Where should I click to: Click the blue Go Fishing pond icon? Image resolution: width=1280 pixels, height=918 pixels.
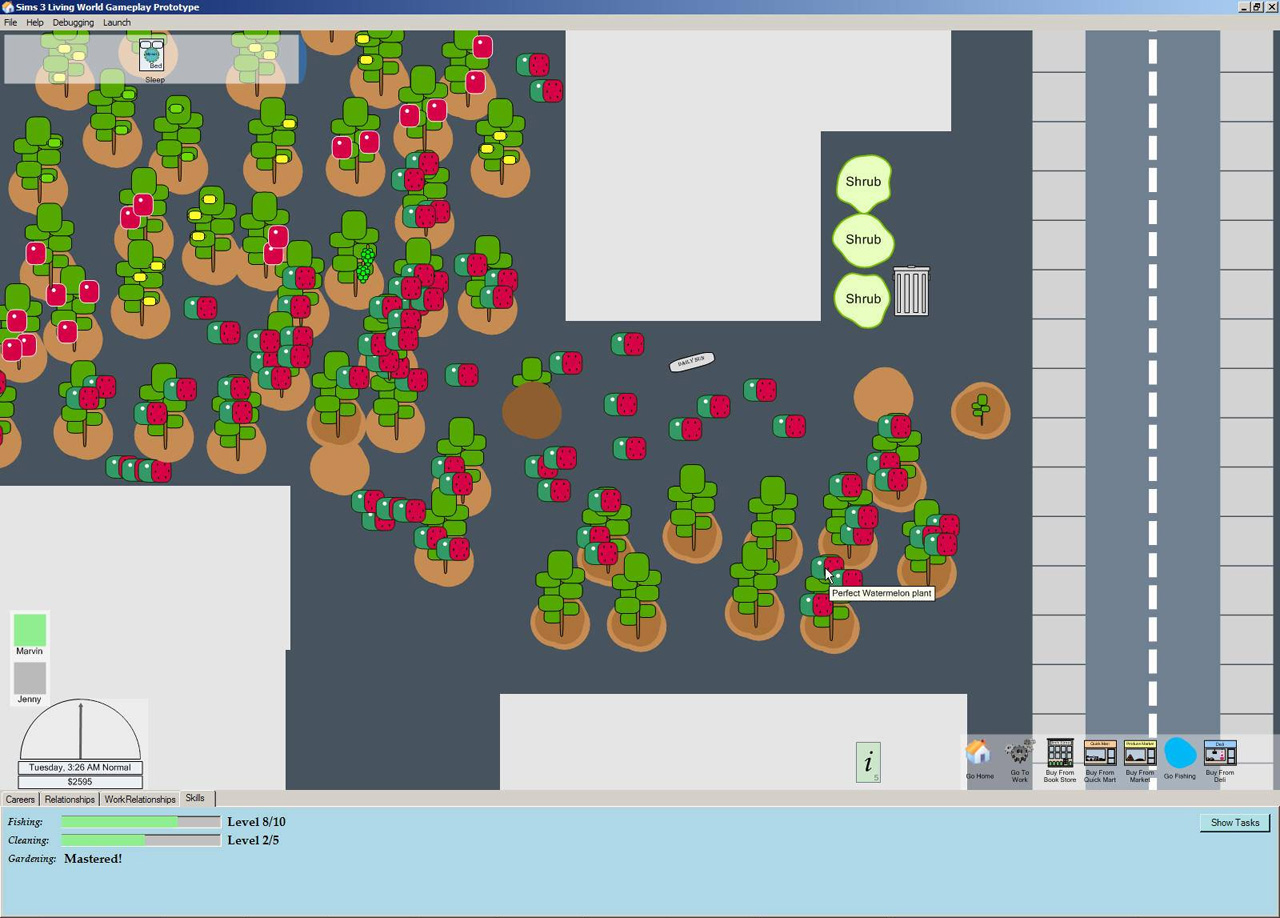coord(1180,753)
